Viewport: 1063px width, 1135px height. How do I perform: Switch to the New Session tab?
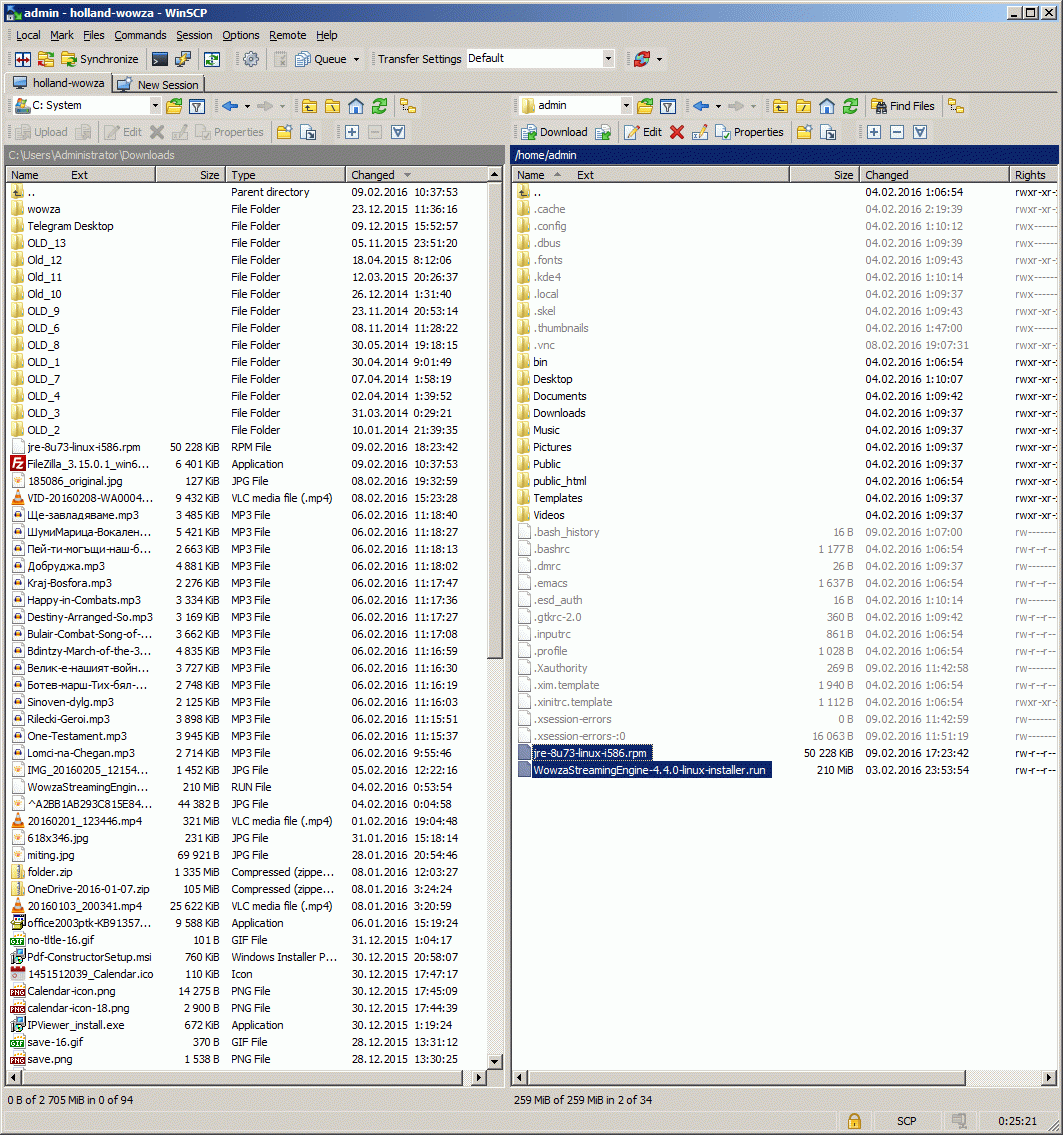point(159,85)
